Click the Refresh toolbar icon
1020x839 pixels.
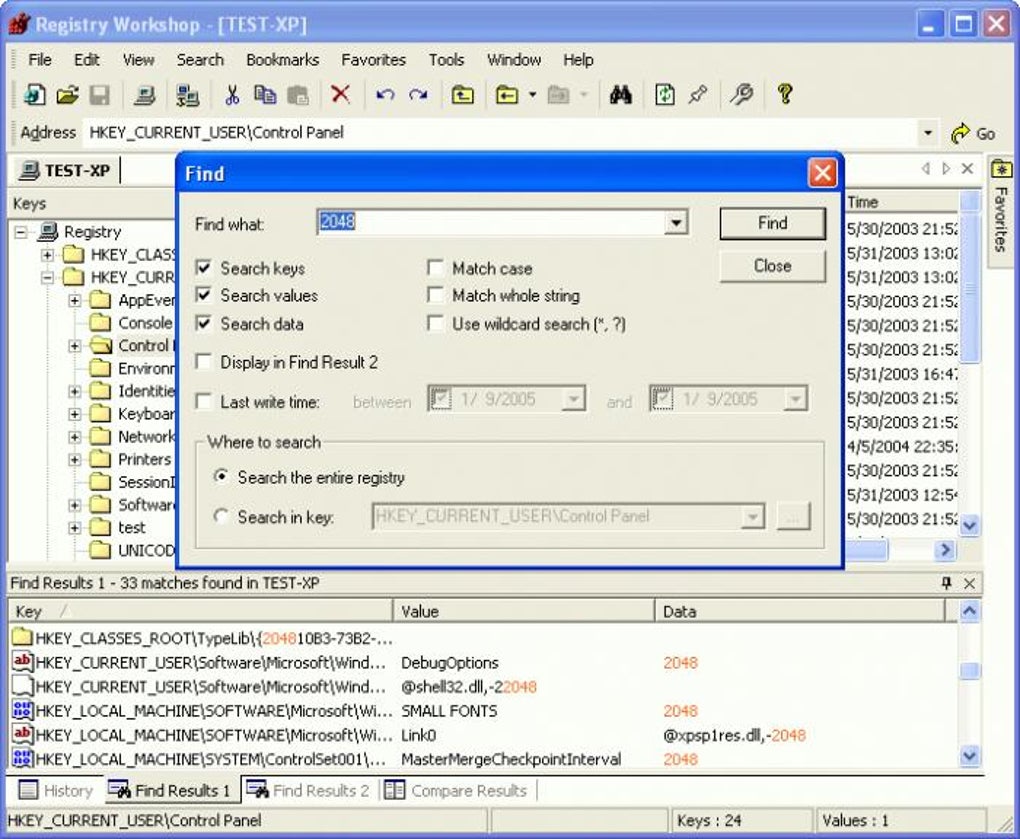click(x=665, y=95)
